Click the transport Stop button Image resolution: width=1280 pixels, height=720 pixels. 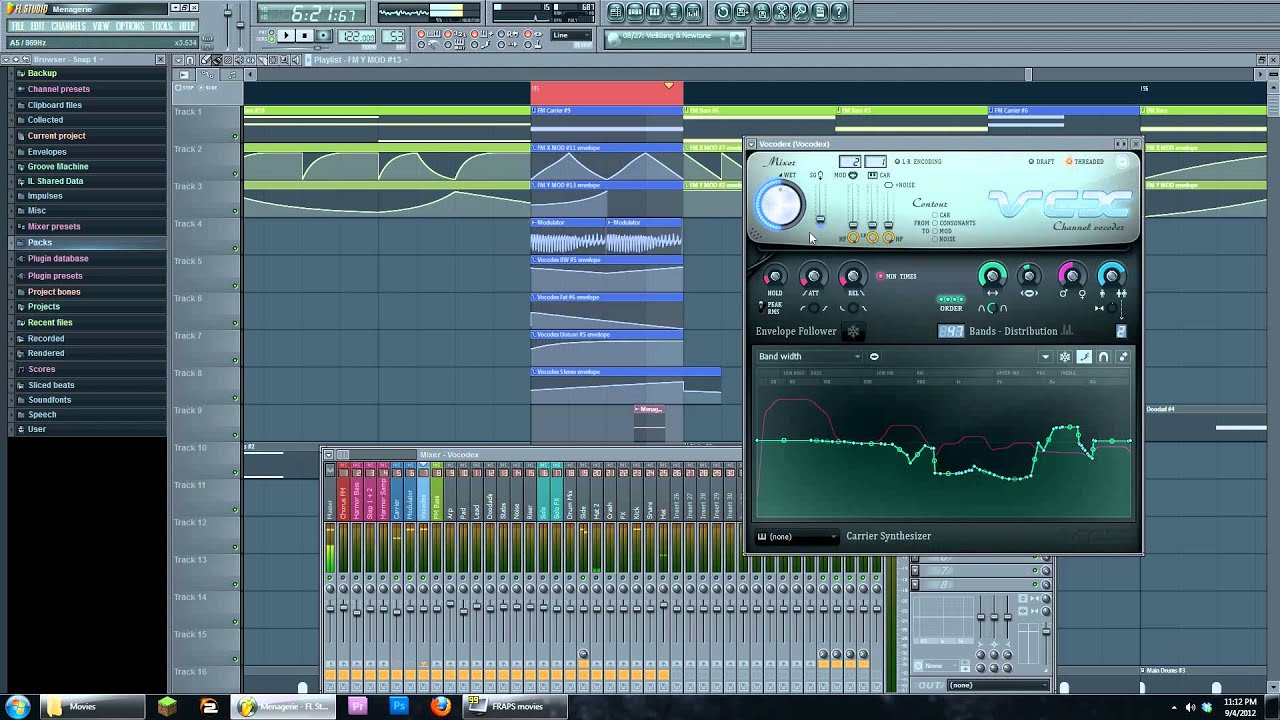pyautogui.click(x=304, y=36)
